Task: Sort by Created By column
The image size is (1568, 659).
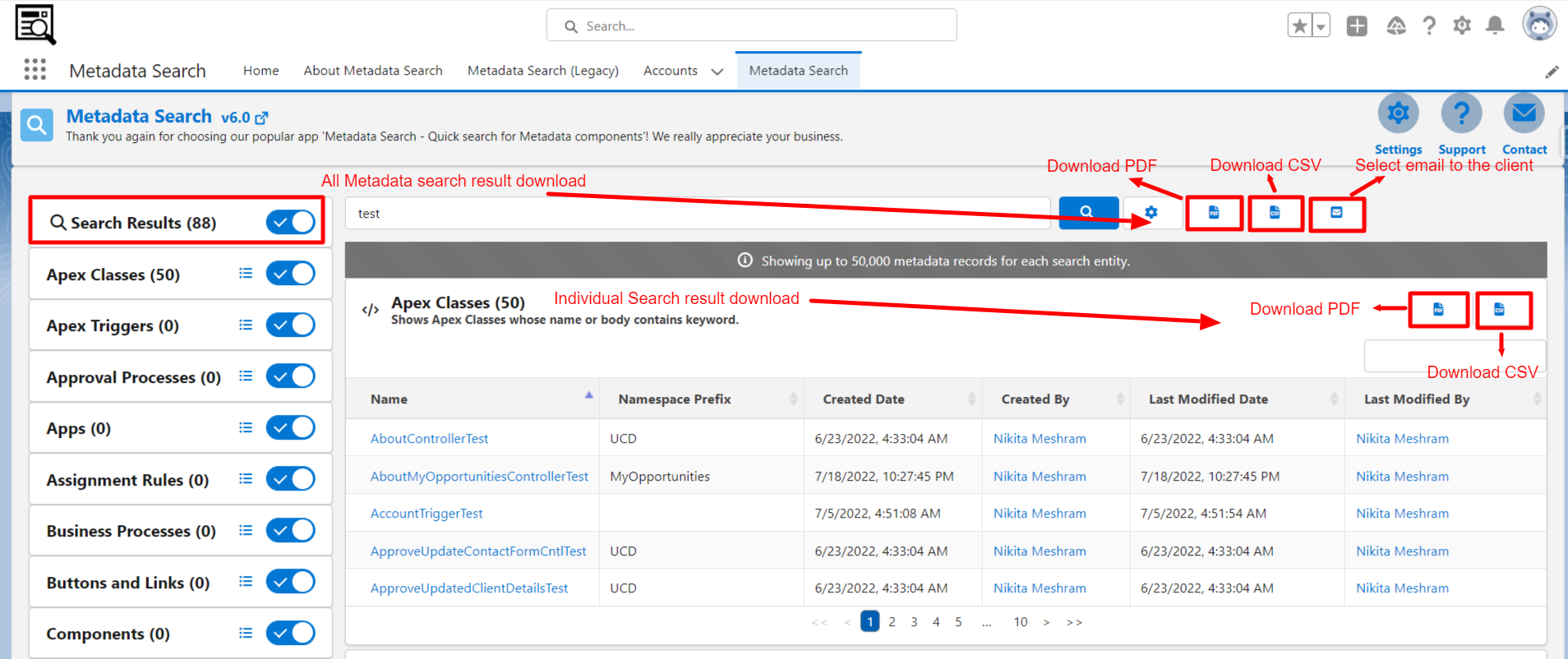Action: click(x=1056, y=399)
